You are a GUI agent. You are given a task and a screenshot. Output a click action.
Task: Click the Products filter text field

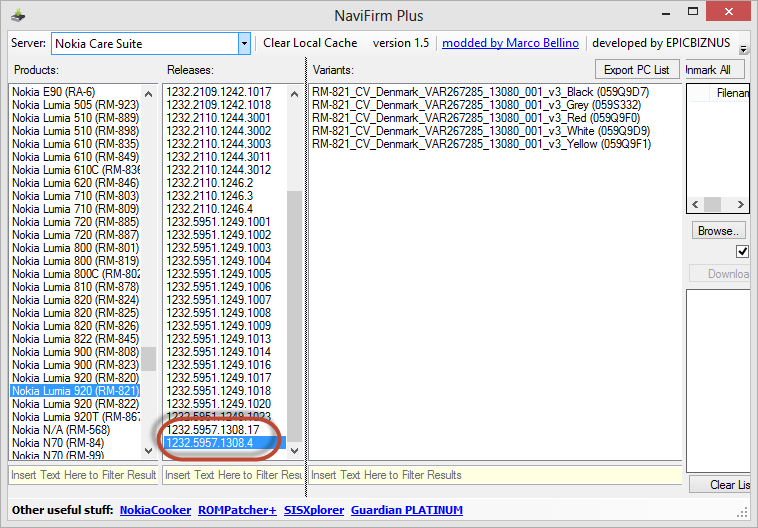83,475
